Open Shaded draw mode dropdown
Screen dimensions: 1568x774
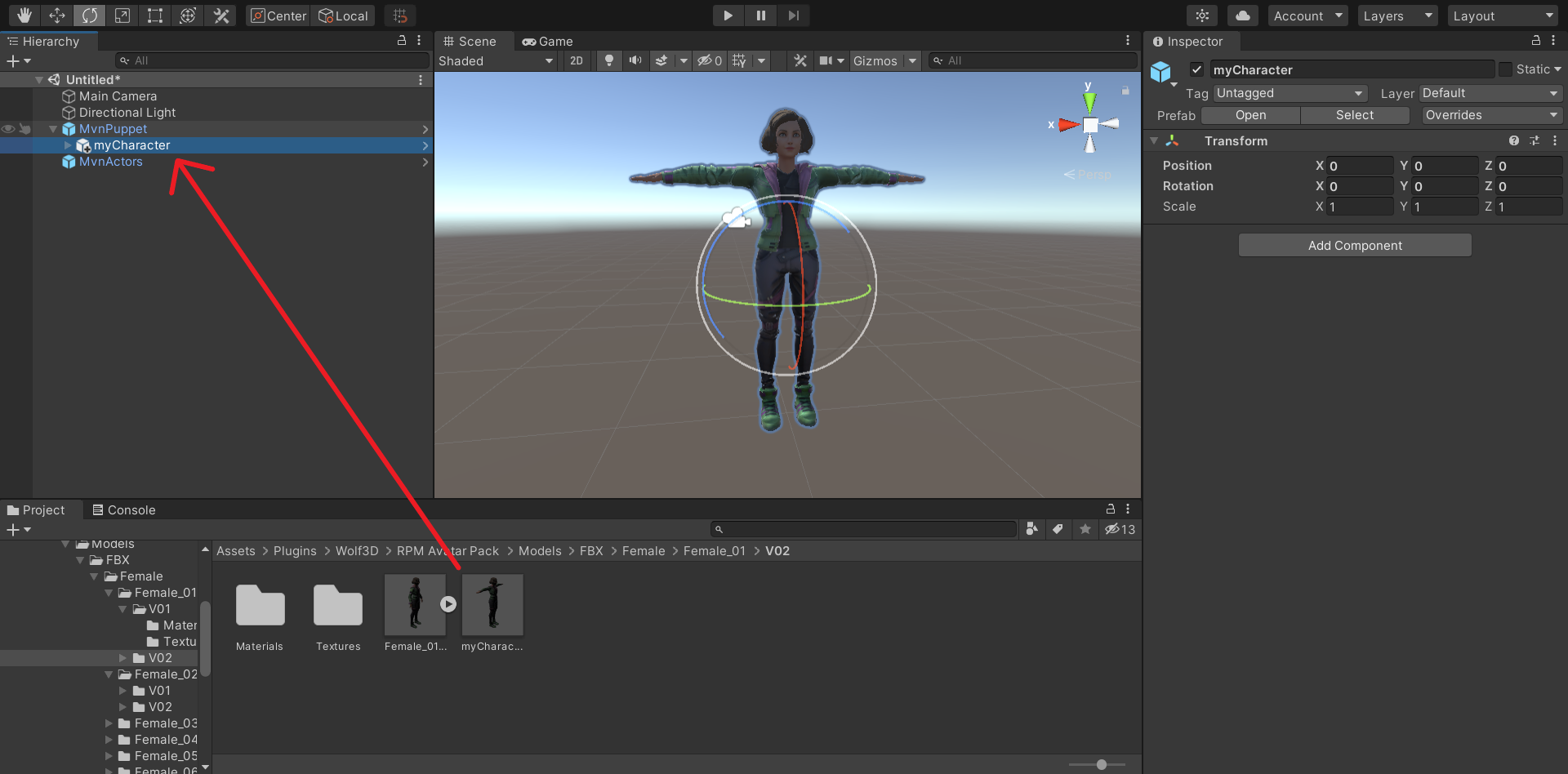(x=496, y=60)
